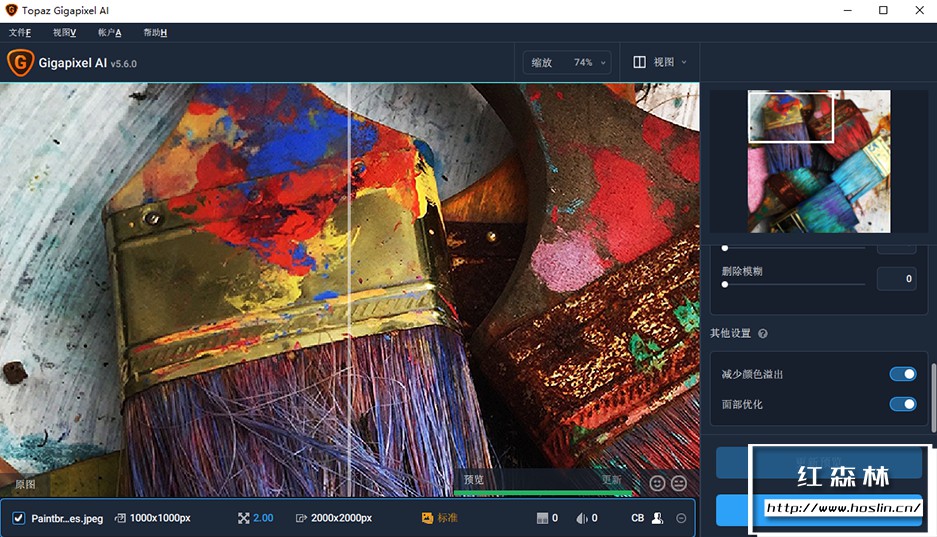Toggle 减少颜色溢出 reduce color bleed switch
Viewport: 937px width, 537px height.
click(x=902, y=374)
